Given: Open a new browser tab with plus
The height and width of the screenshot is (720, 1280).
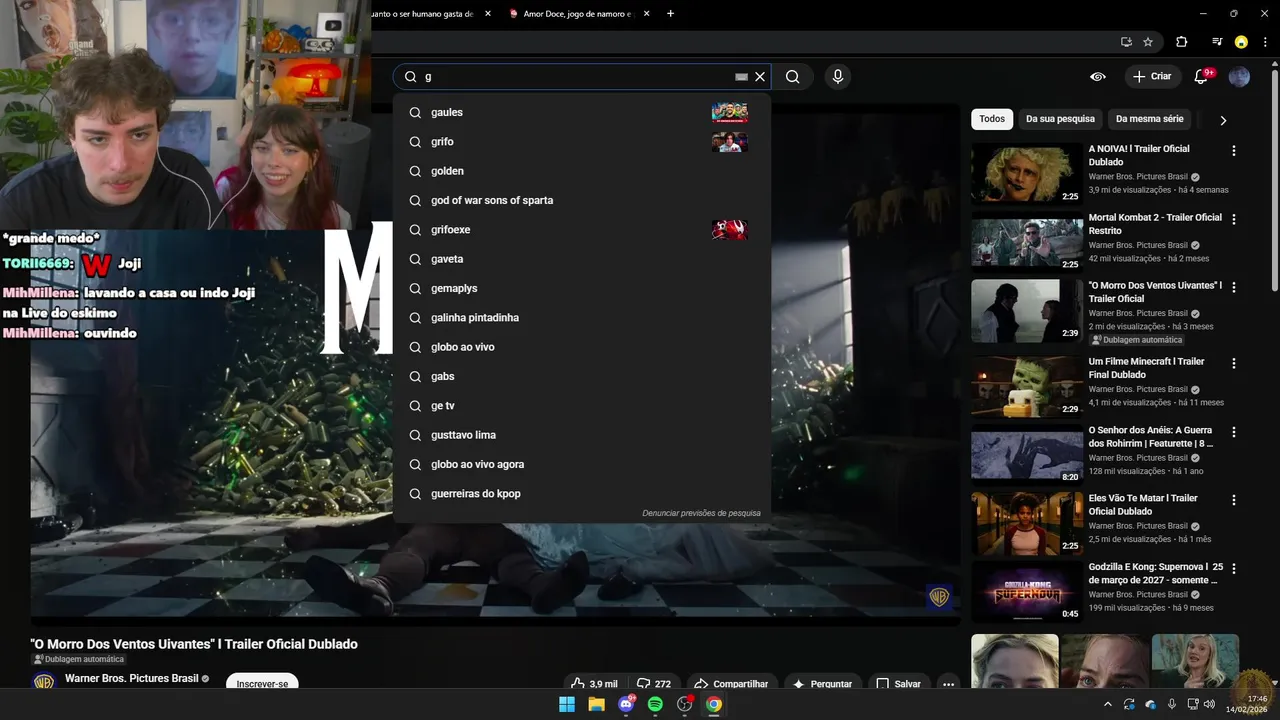Looking at the screenshot, I should coord(670,14).
